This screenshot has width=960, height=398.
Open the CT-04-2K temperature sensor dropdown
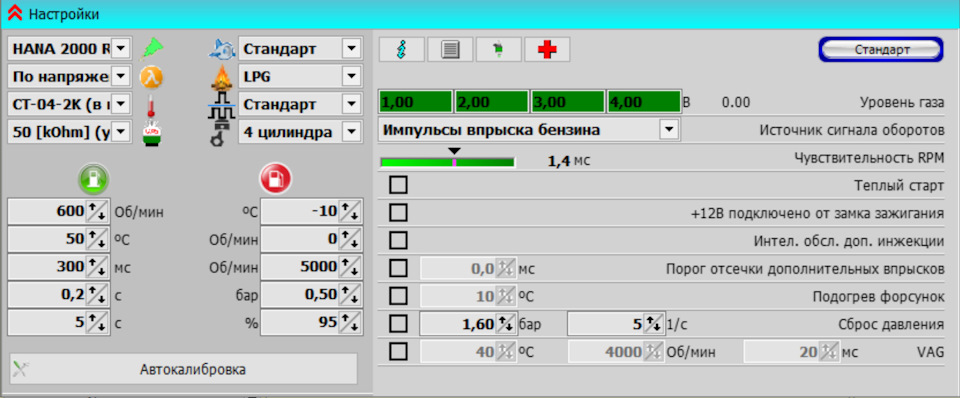121,103
